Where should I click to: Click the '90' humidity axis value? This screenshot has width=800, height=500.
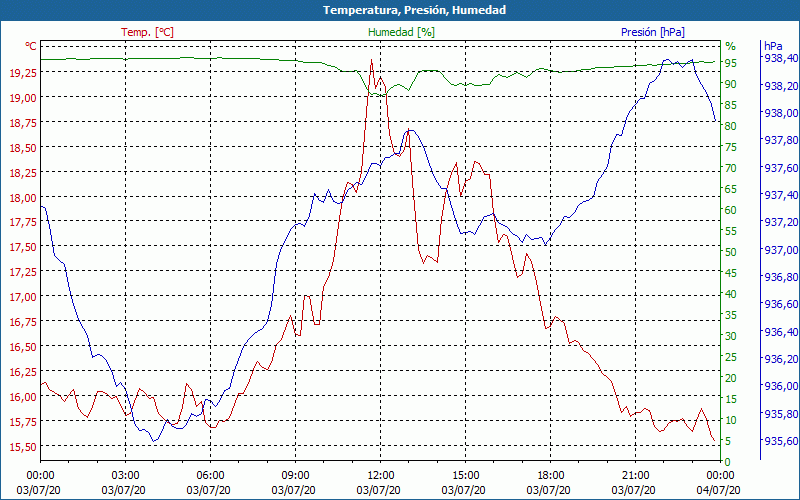[x=731, y=84]
